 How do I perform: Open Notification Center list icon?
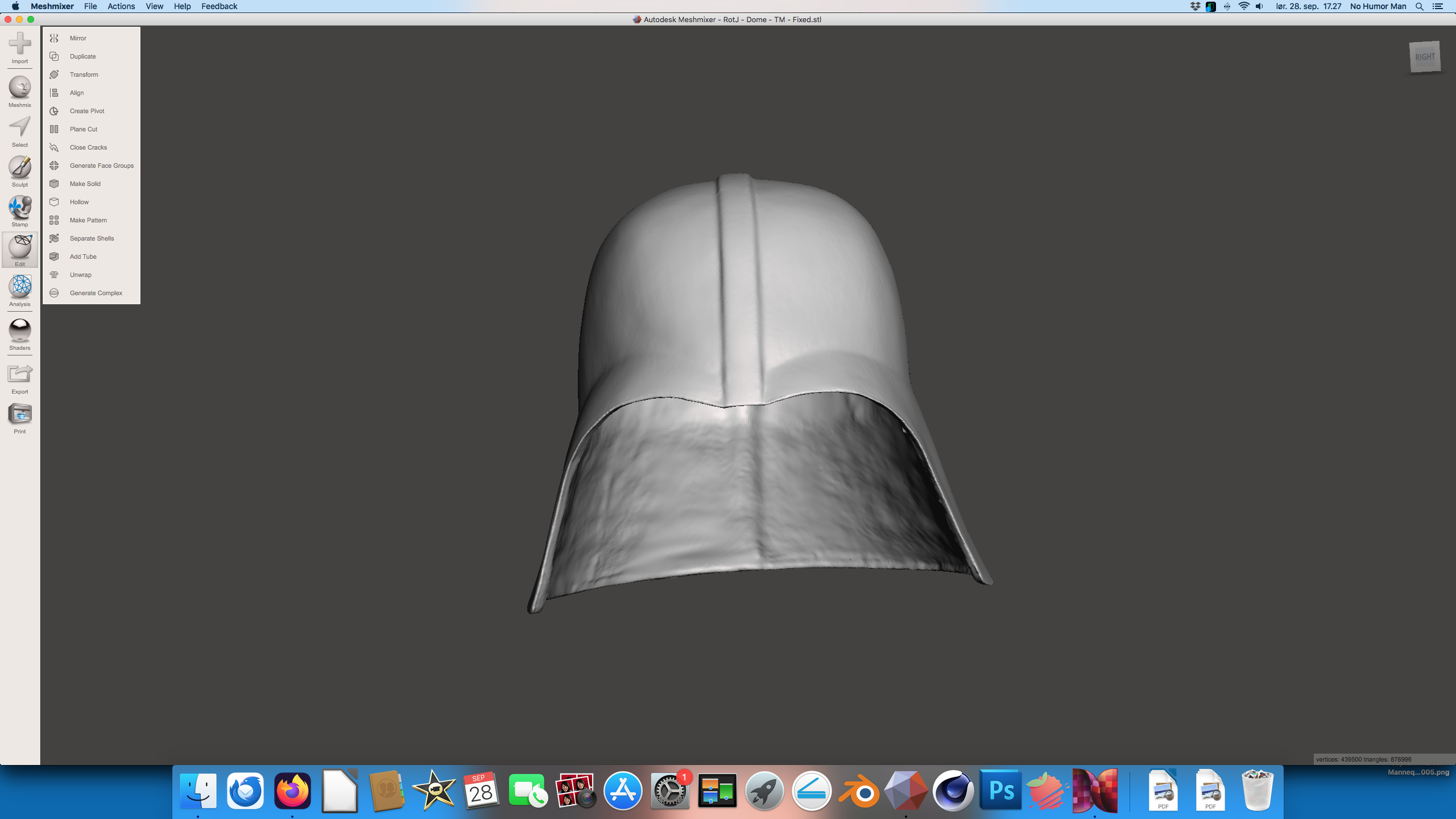point(1438,6)
